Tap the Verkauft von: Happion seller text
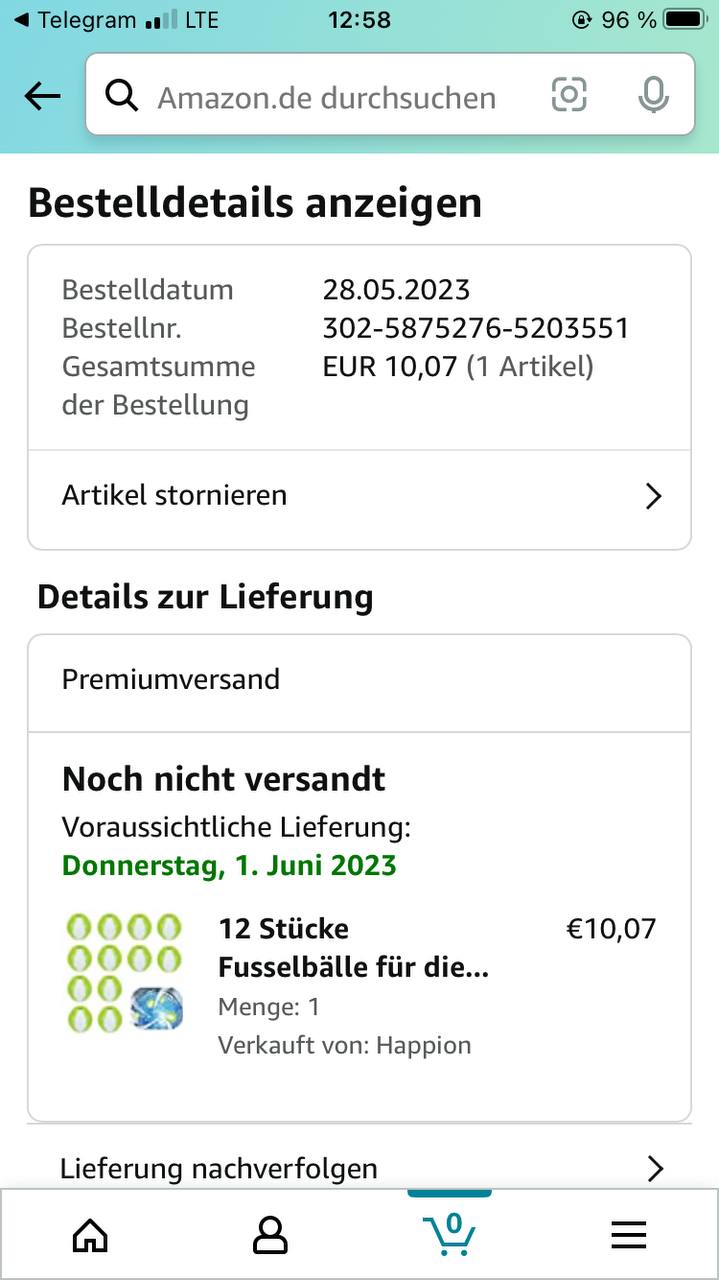 [344, 1045]
